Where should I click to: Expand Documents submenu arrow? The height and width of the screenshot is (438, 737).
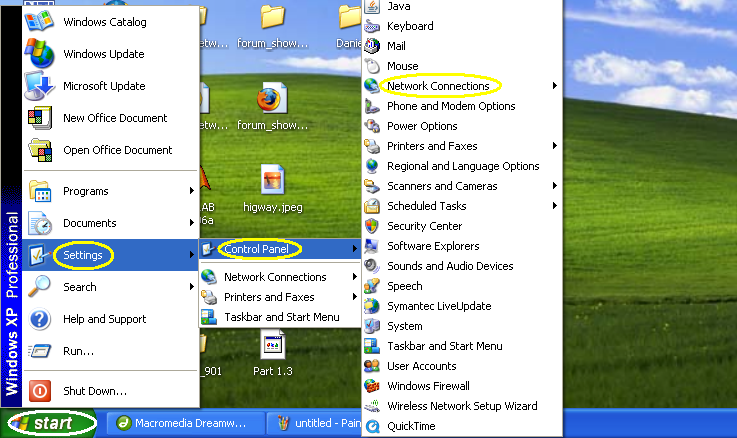pyautogui.click(x=191, y=223)
